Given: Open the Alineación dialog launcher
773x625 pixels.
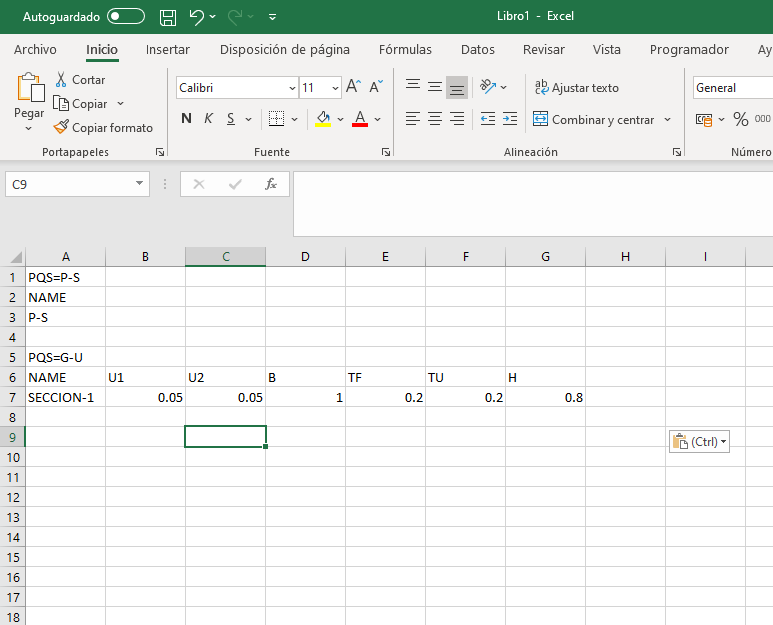Looking at the screenshot, I should coord(677,152).
